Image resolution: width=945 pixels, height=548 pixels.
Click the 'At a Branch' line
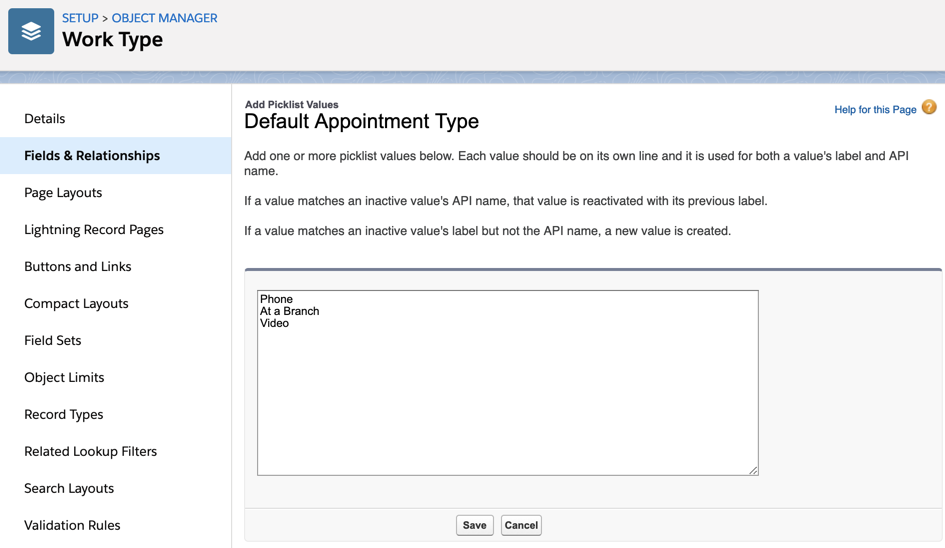pyautogui.click(x=290, y=311)
